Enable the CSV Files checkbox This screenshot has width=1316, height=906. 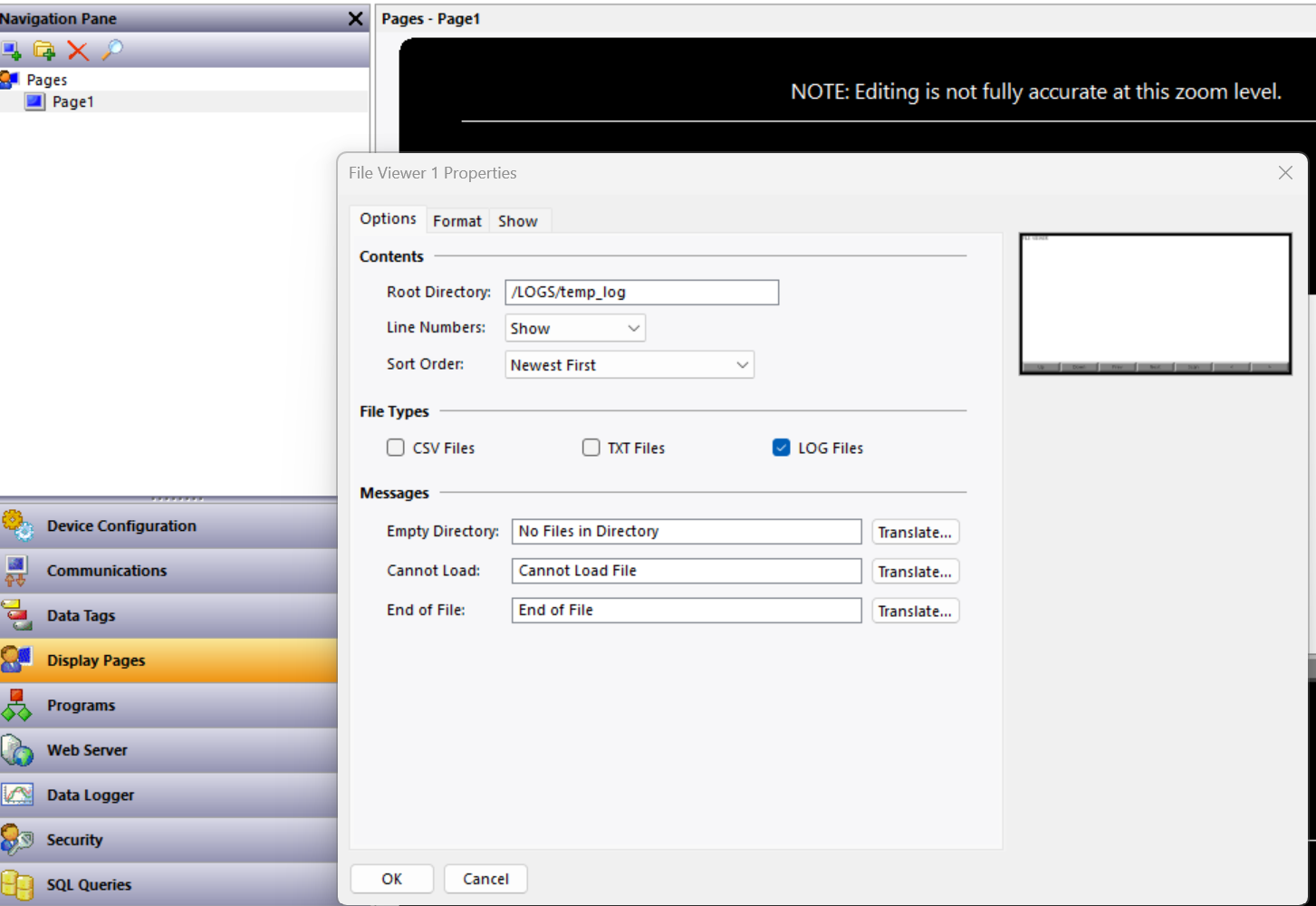pos(396,448)
